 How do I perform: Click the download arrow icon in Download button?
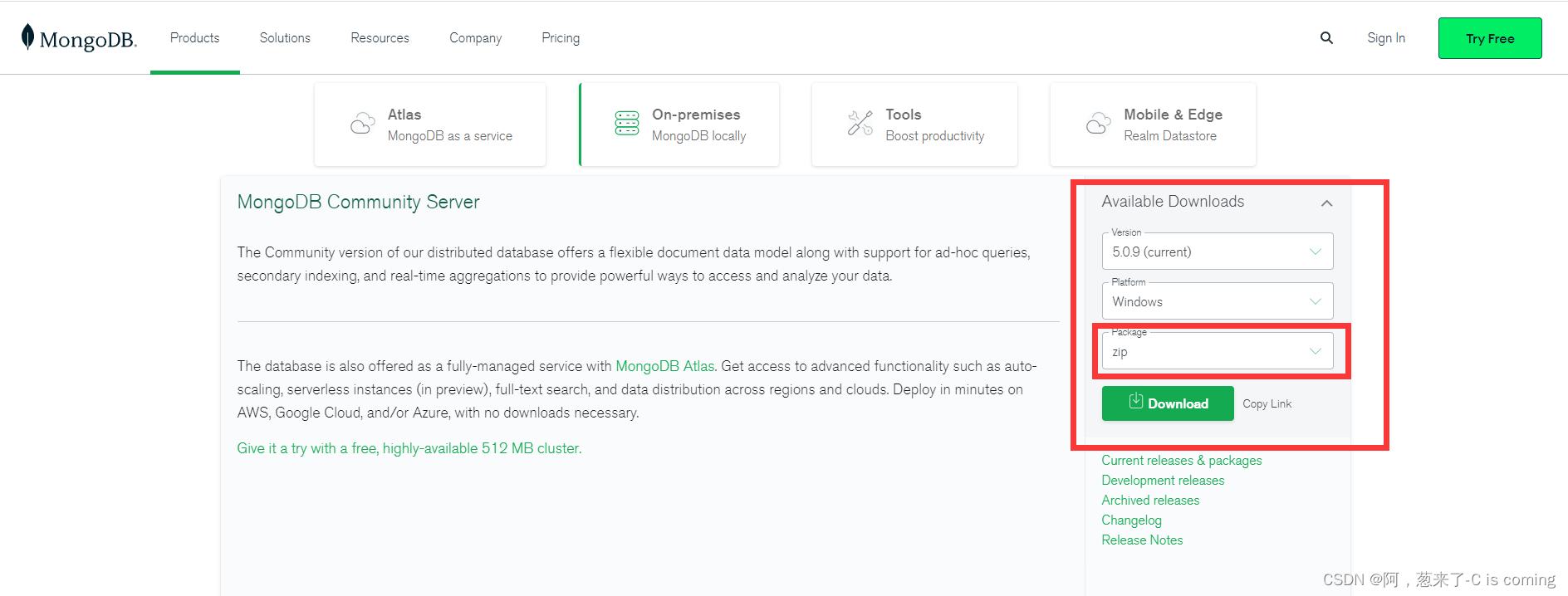coord(1135,402)
